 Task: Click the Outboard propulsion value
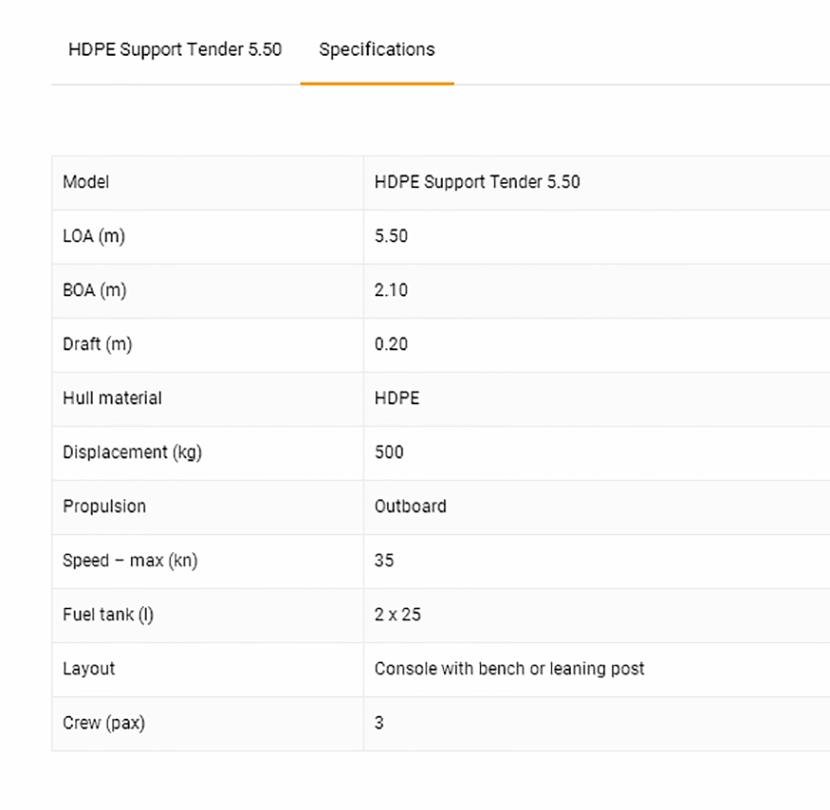410,506
